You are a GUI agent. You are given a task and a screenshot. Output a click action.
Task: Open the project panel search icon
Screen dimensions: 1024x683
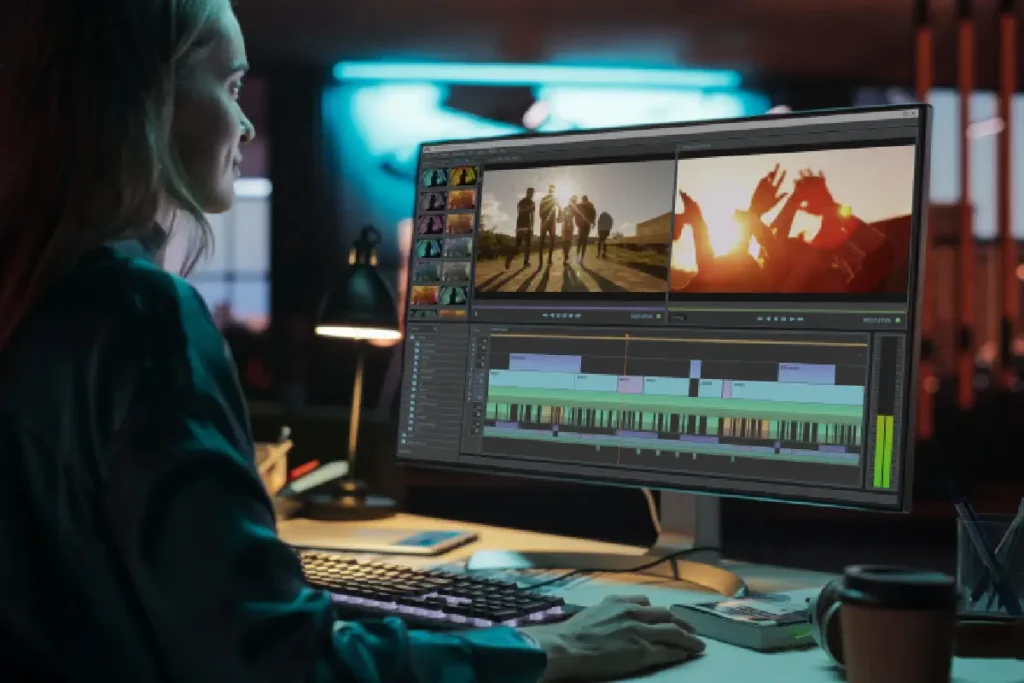tap(436, 329)
